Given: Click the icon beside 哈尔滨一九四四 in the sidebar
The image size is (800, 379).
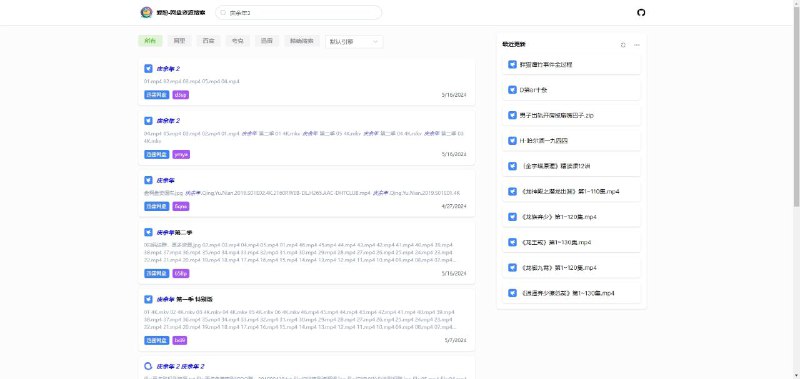Looking at the screenshot, I should coord(512,141).
